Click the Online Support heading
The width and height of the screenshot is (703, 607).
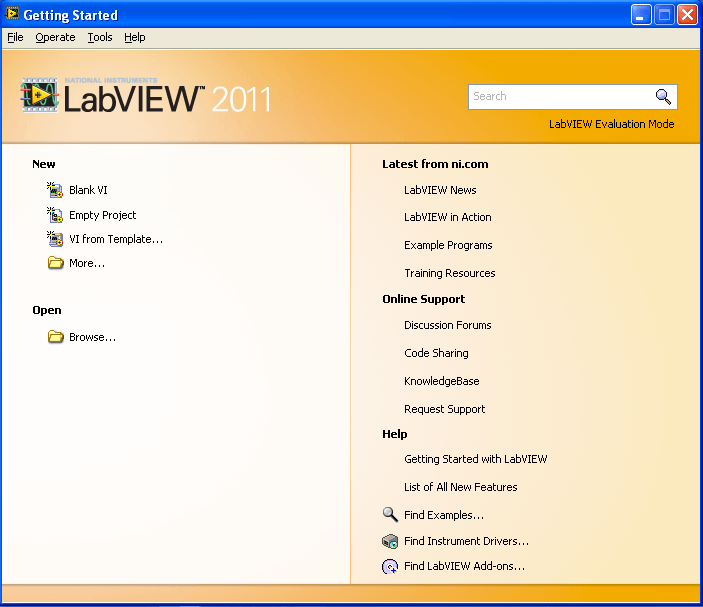click(423, 299)
